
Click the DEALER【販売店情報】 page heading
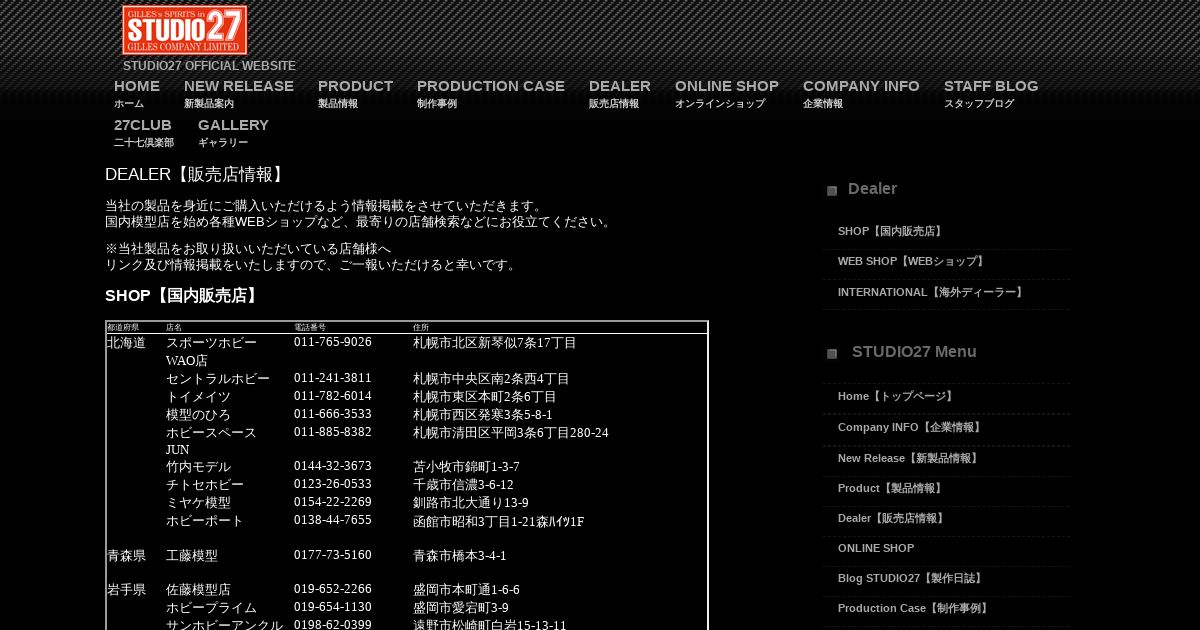pos(197,175)
